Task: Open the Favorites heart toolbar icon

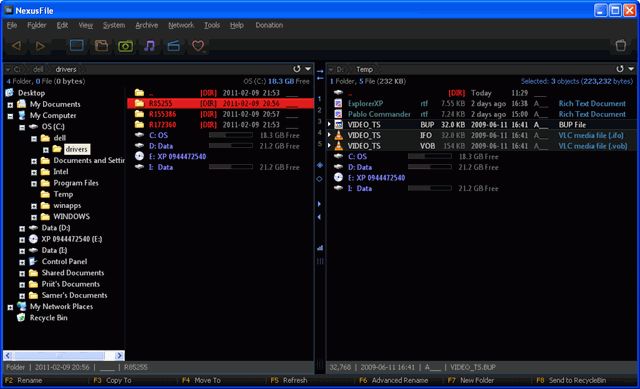Action: click(x=198, y=45)
